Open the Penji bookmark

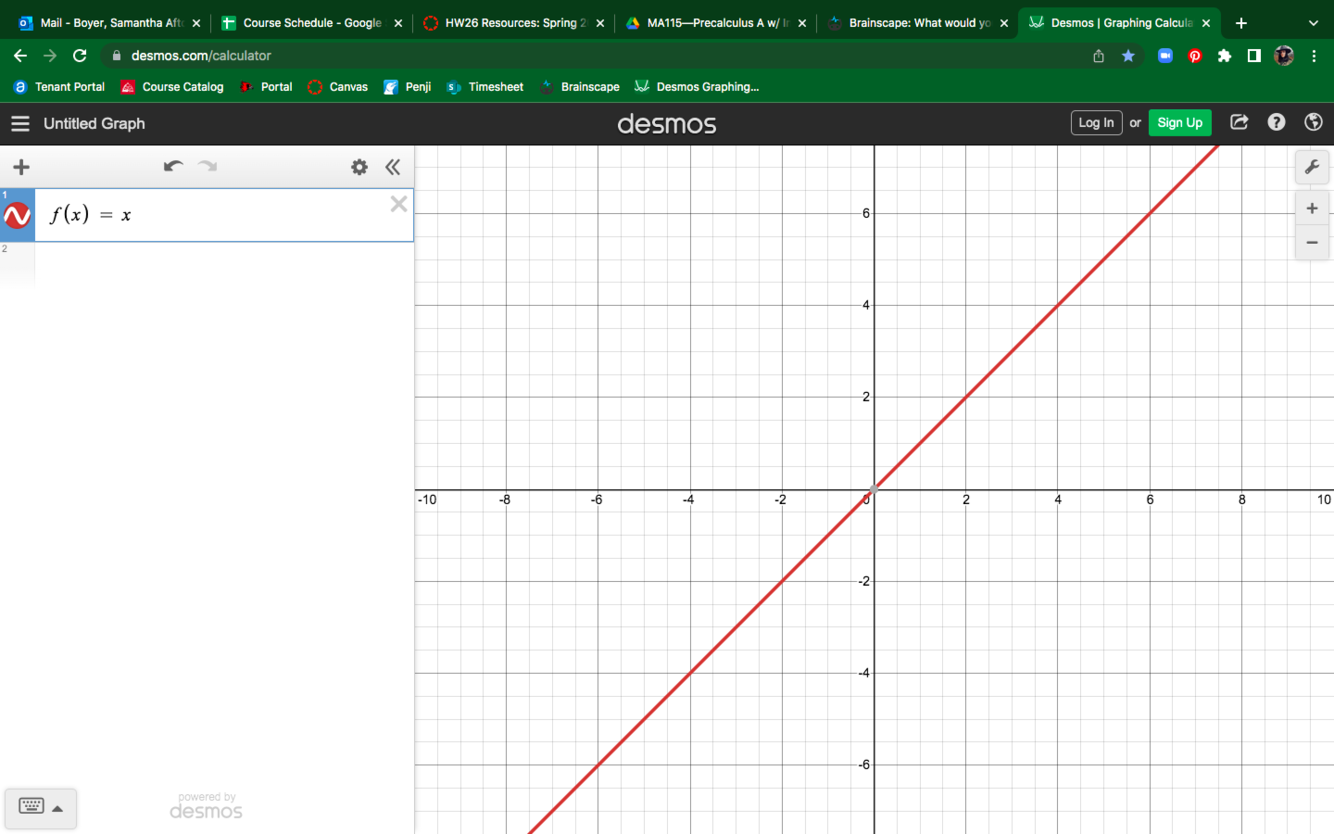coord(407,87)
